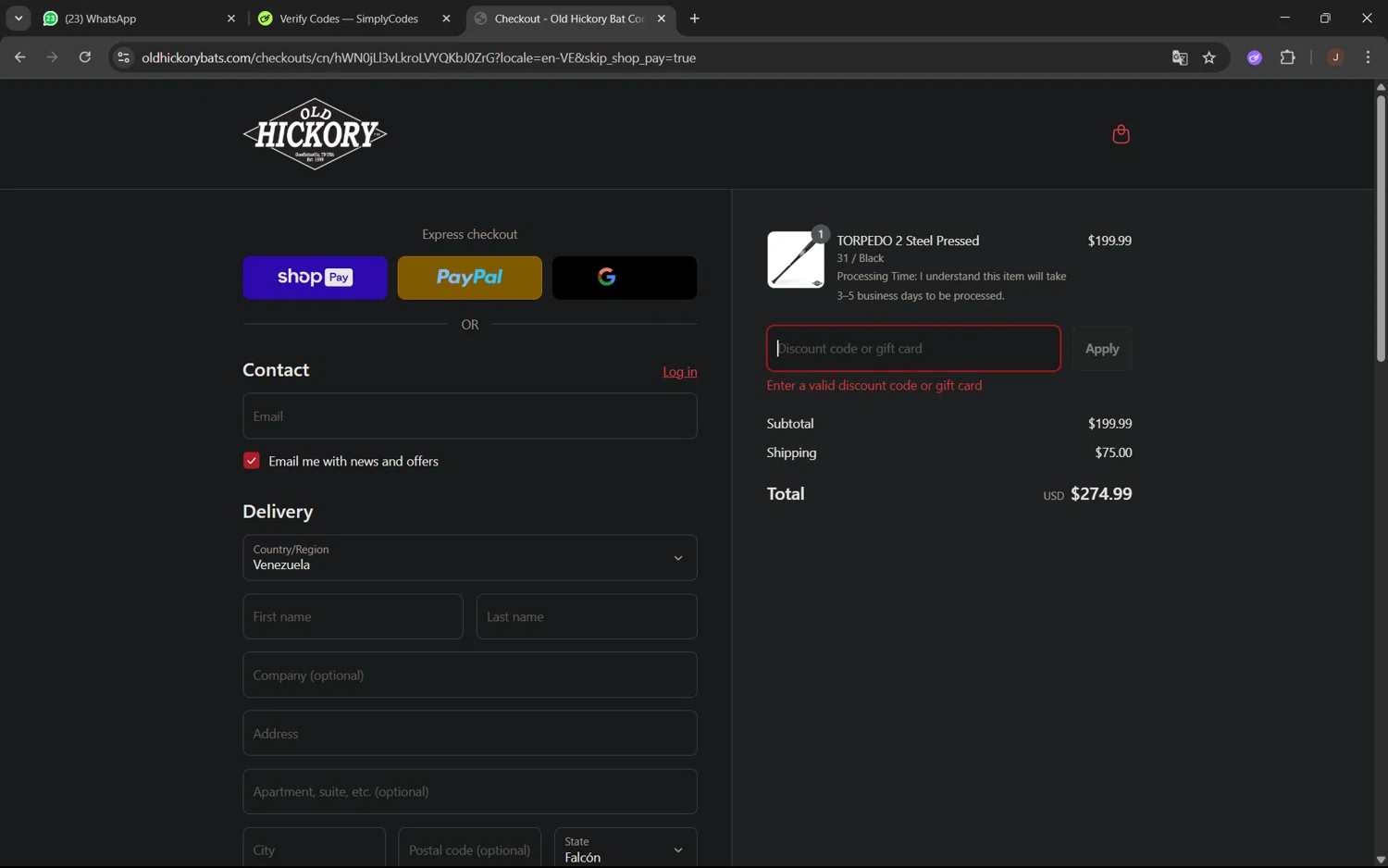Viewport: 1388px width, 868px height.
Task: Focus the Address field
Action: coord(470,734)
